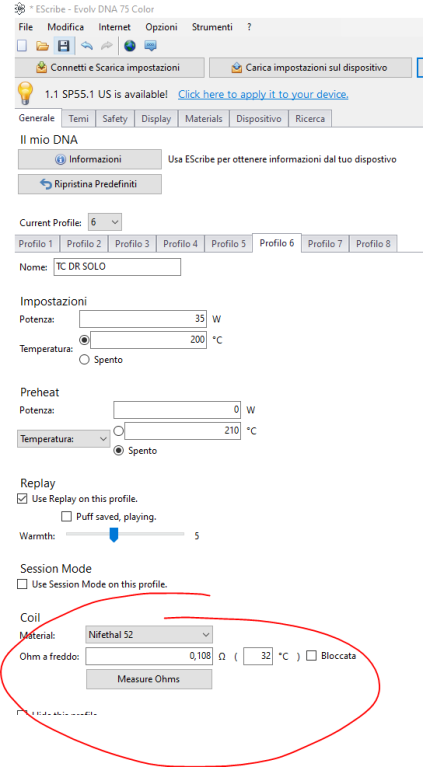423x767 pixels.
Task: Click the Nome text field
Action: tap(117, 267)
